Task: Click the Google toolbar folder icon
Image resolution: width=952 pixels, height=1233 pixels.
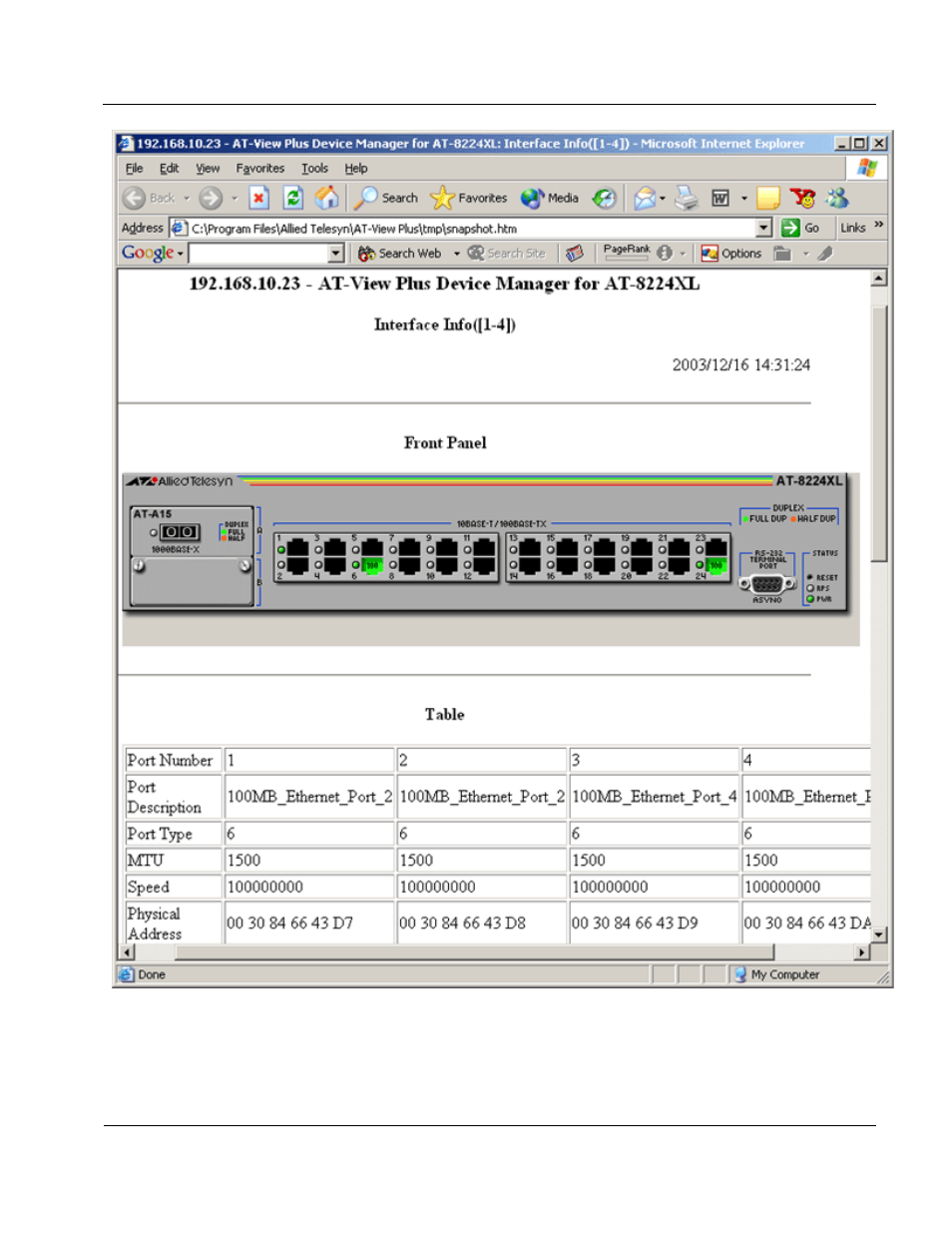Action: 783,254
